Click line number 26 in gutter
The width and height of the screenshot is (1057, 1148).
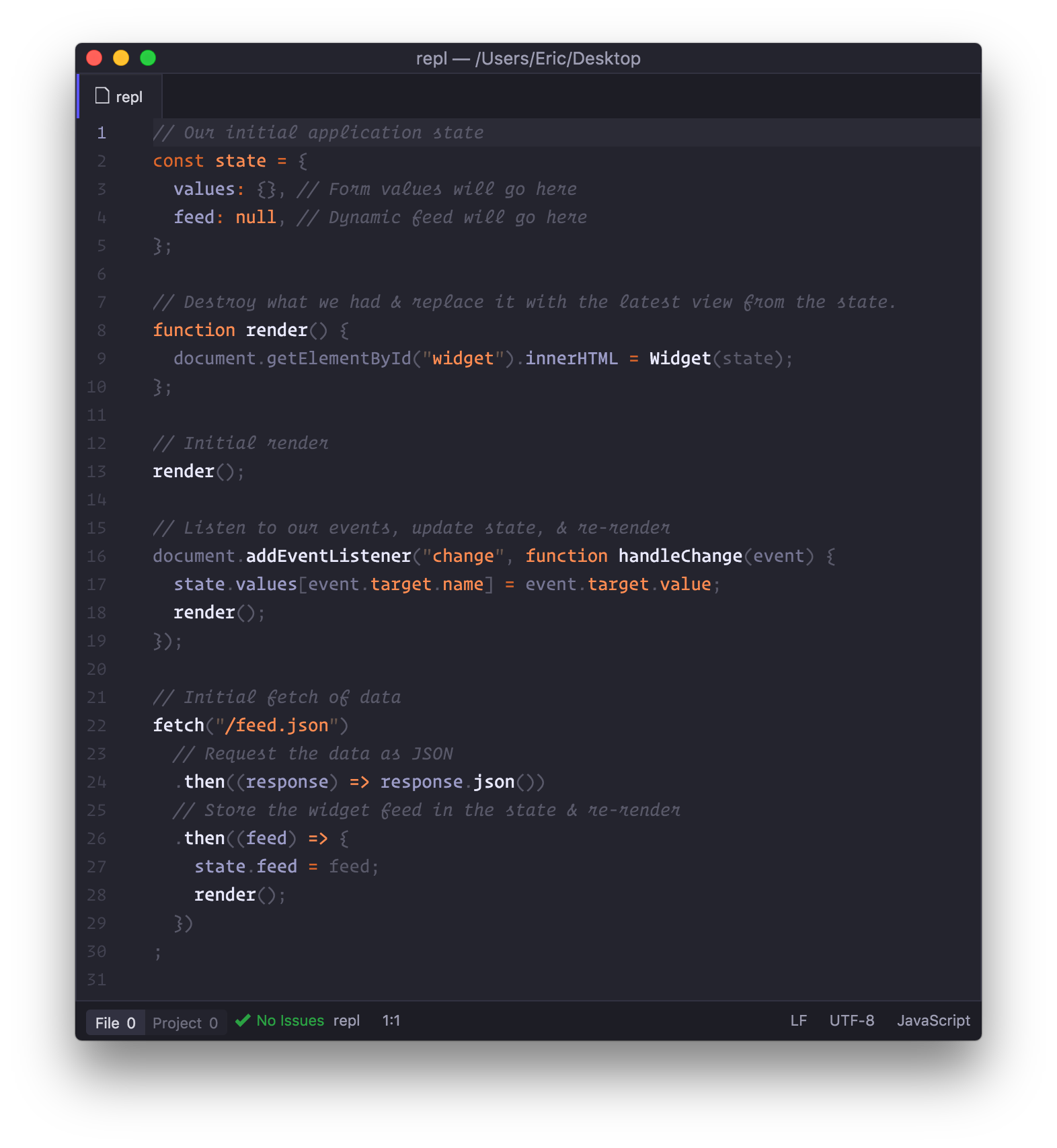96,838
